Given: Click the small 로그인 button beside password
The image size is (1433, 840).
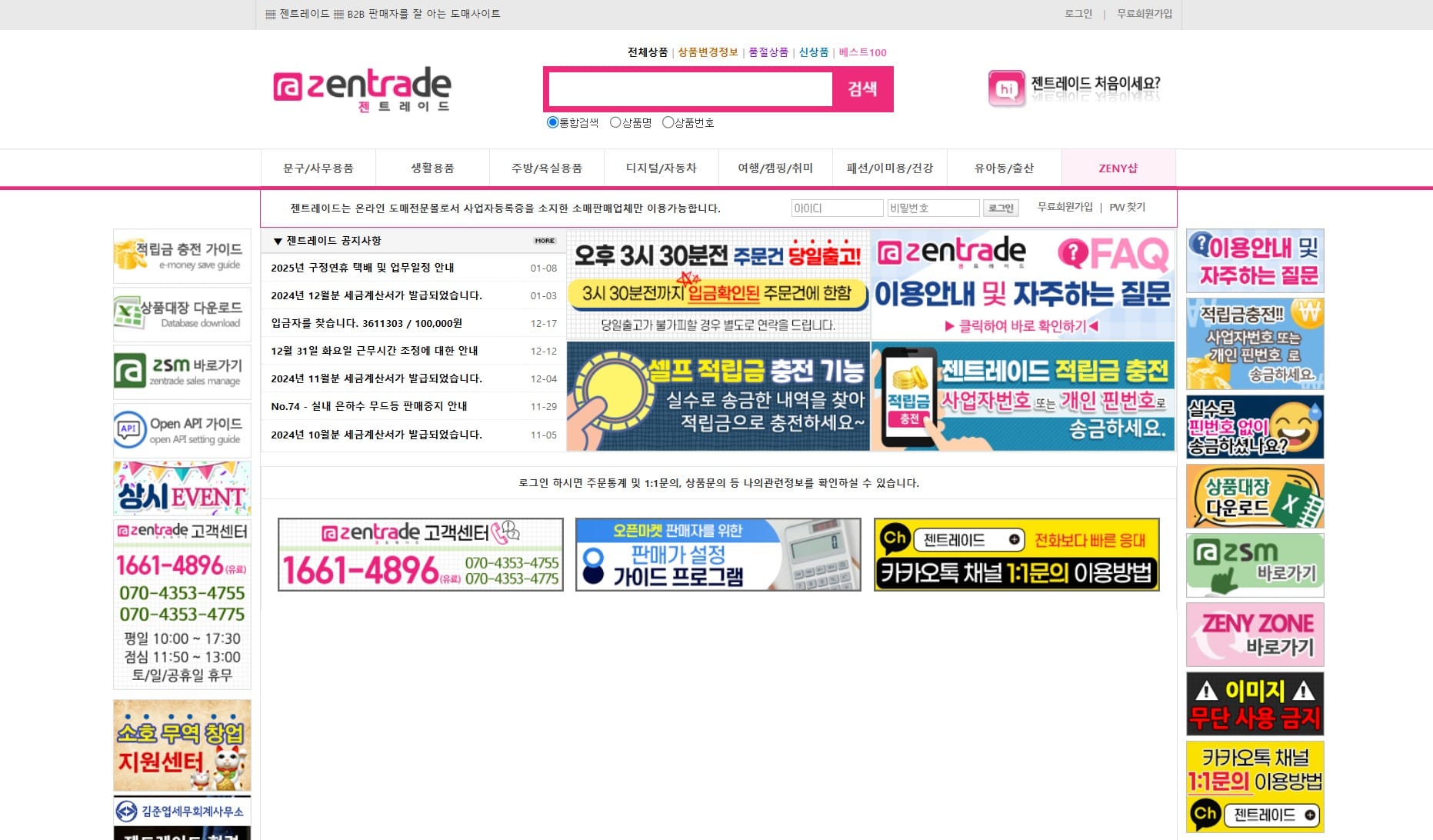Looking at the screenshot, I should point(1001,208).
